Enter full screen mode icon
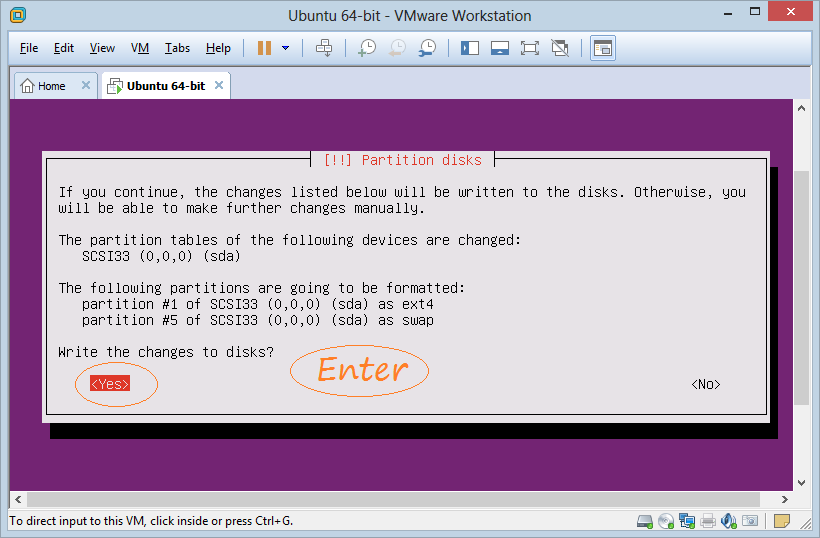 [530, 48]
